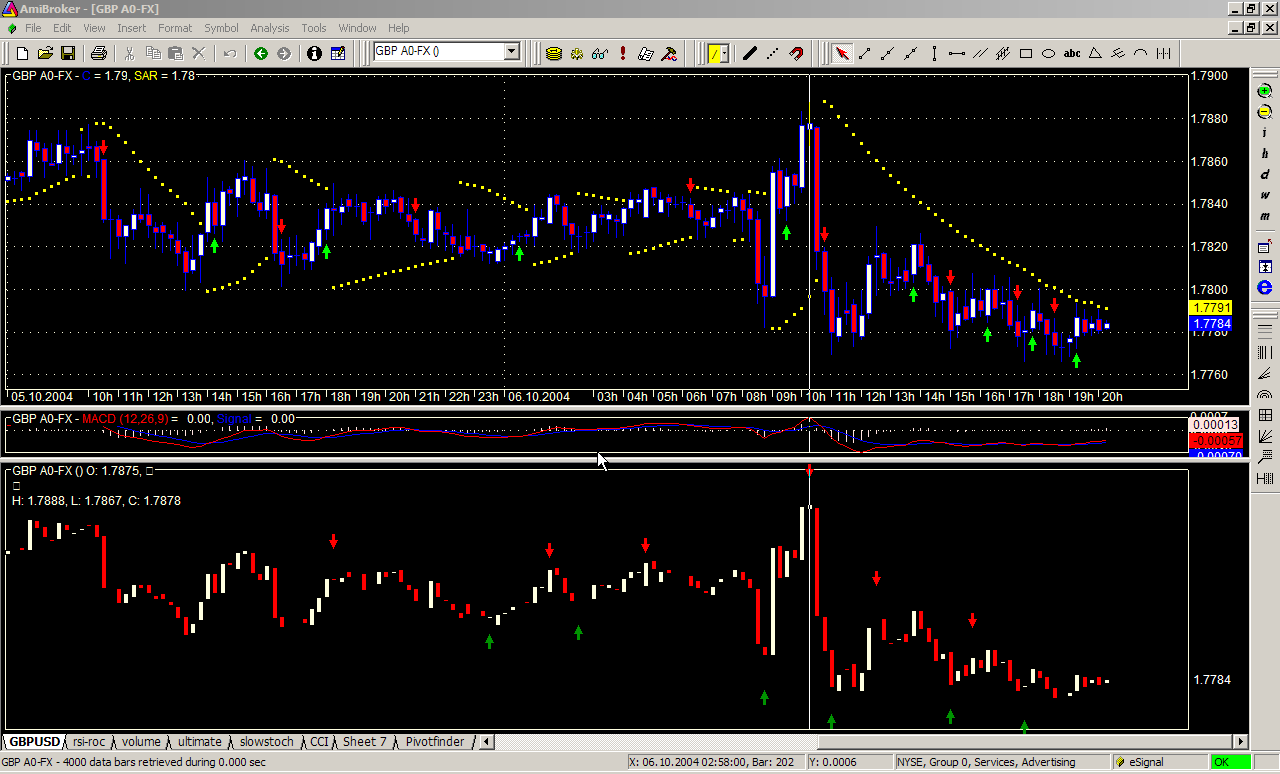Click the daily interval (d) button
This screenshot has width=1280, height=774.
click(x=1265, y=174)
